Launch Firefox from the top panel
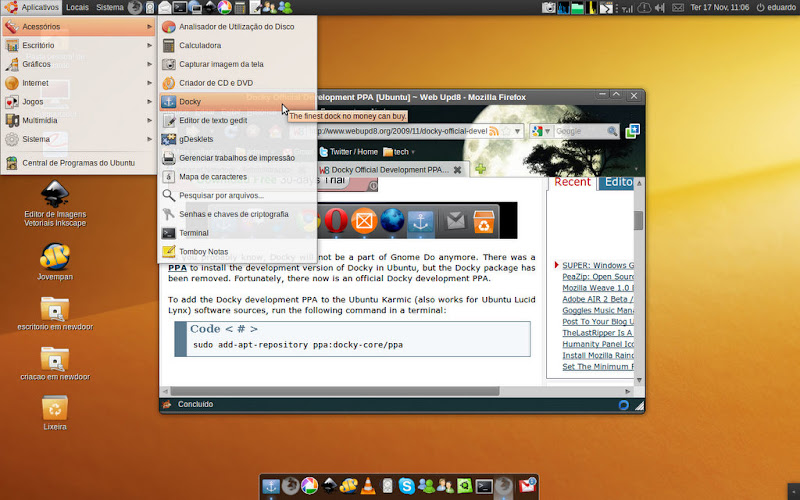Image resolution: width=800 pixels, height=500 pixels. point(135,7)
